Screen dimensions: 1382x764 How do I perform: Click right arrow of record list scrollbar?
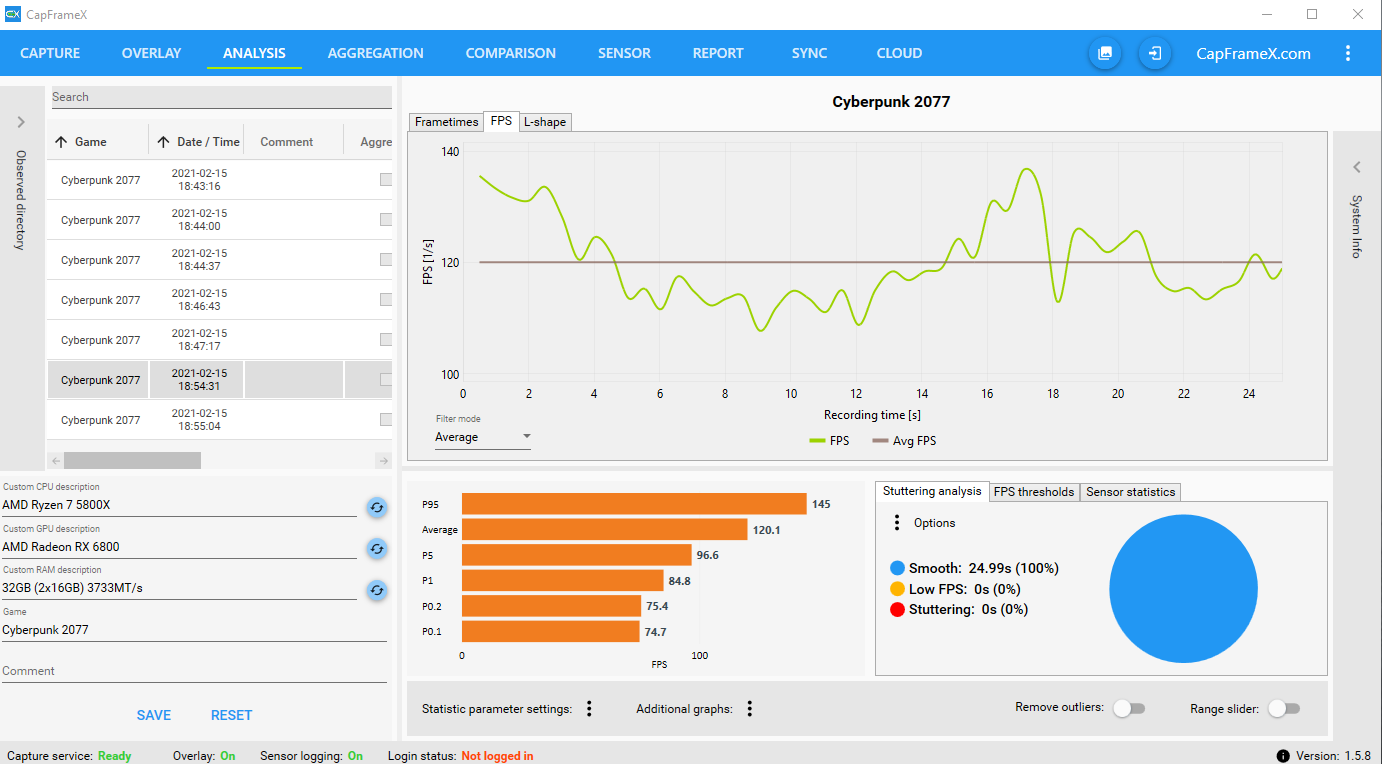click(x=383, y=460)
